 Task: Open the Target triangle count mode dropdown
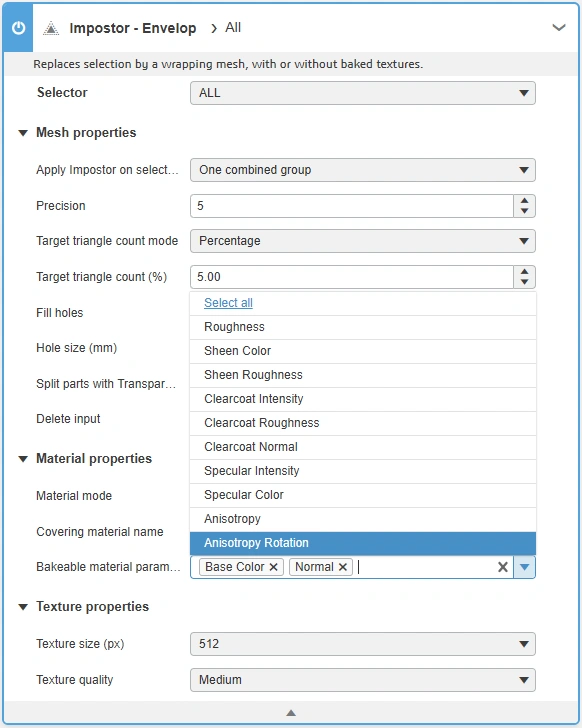click(362, 241)
